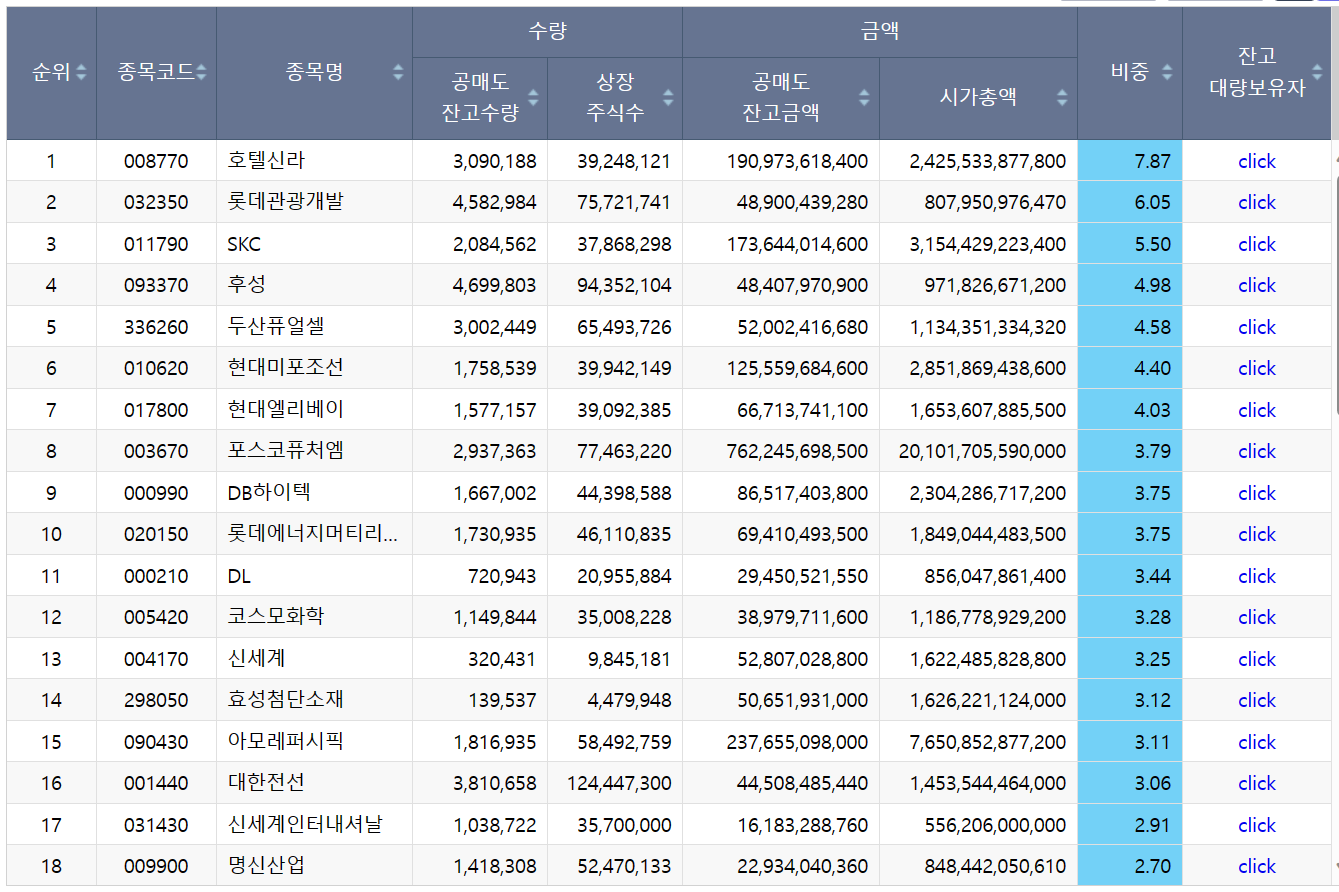
Task: Open large holder info for 포스코퓨처엠
Action: coord(1257,451)
